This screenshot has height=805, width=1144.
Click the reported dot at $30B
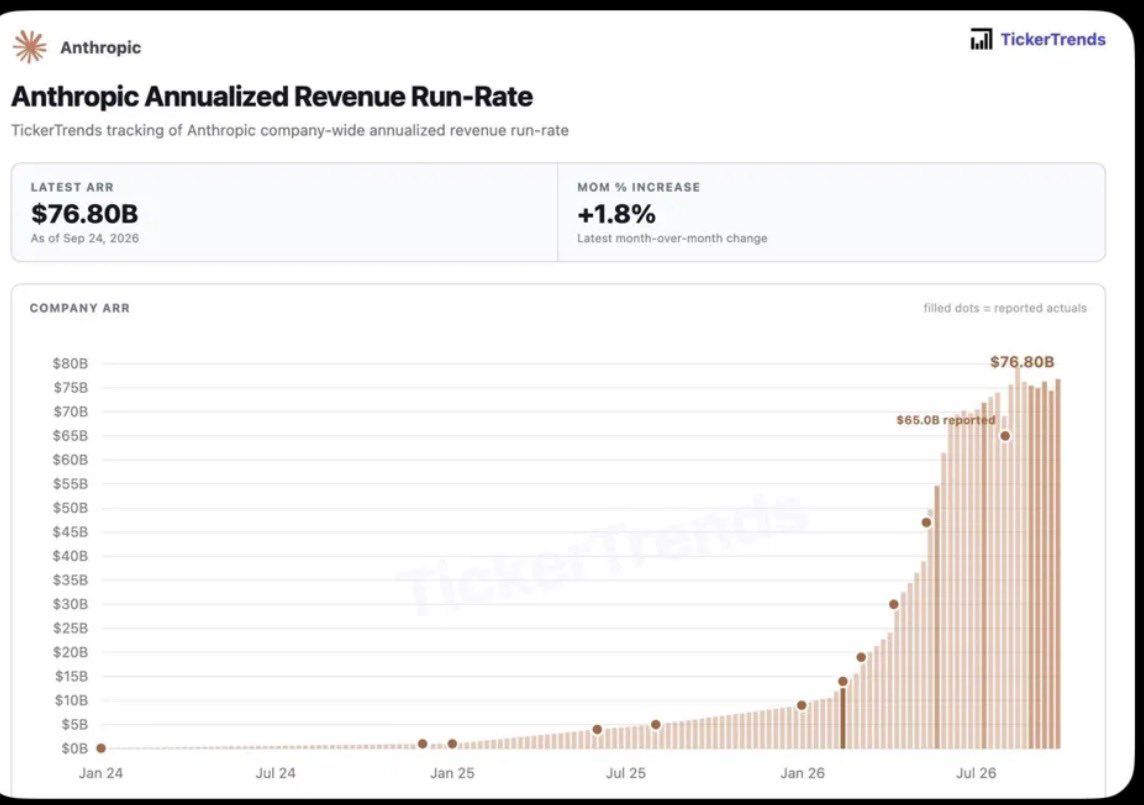tap(894, 604)
